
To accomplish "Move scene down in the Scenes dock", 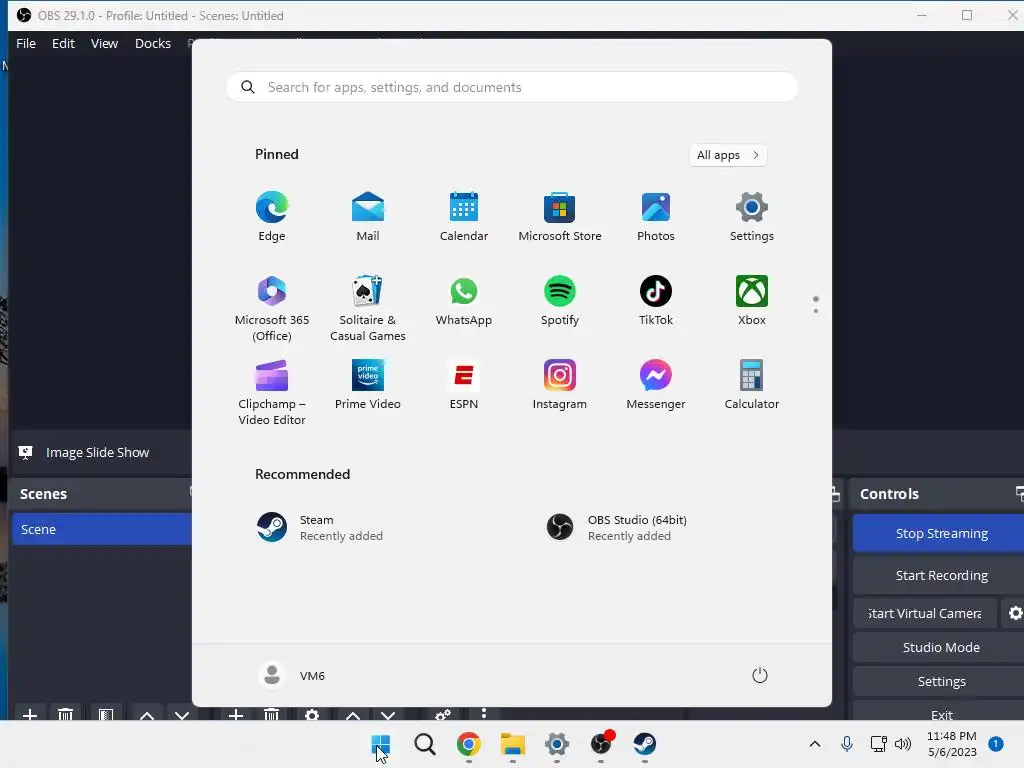I will tap(182, 715).
